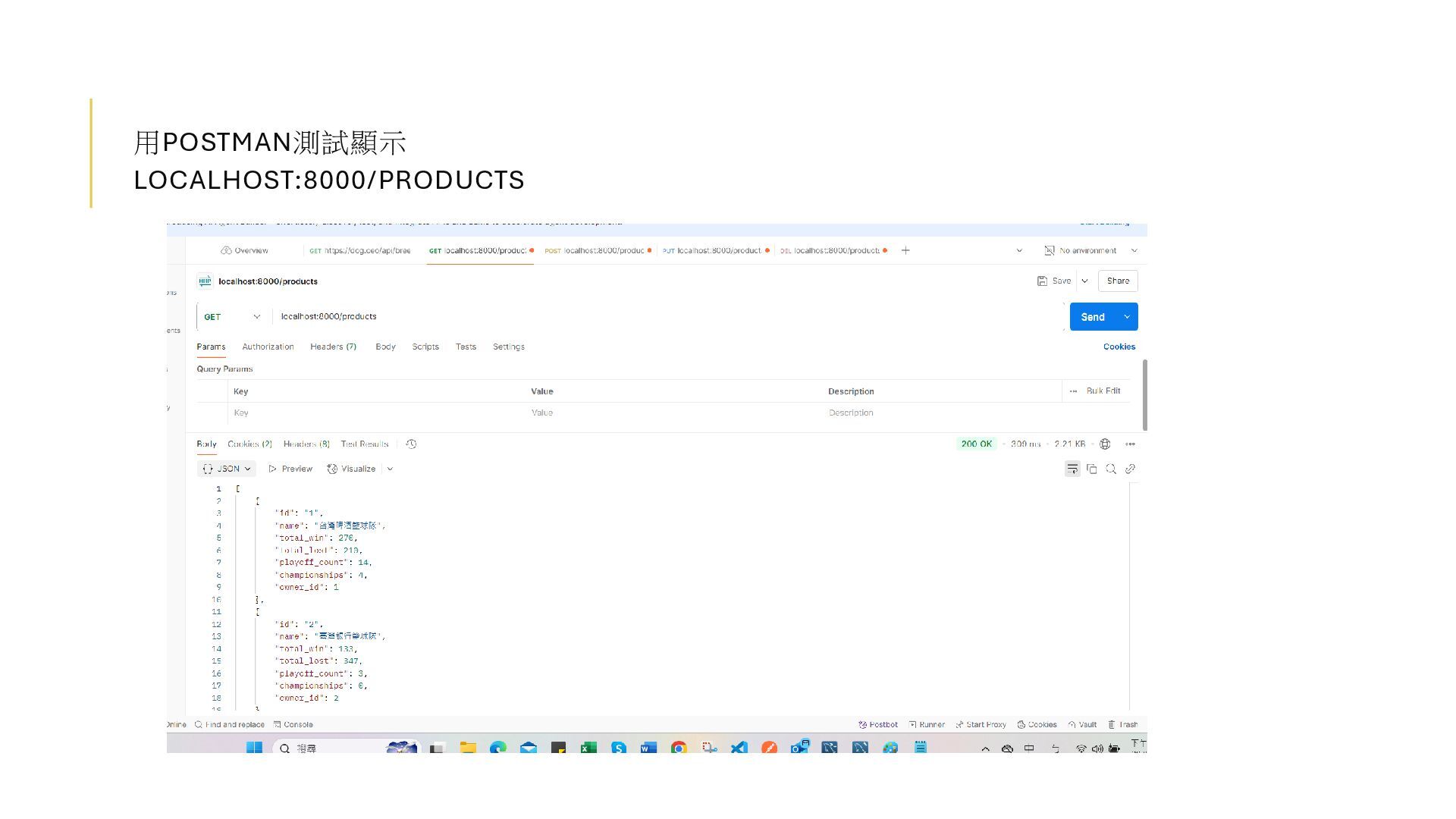Copy the response body with copy icon

pos(1092,469)
